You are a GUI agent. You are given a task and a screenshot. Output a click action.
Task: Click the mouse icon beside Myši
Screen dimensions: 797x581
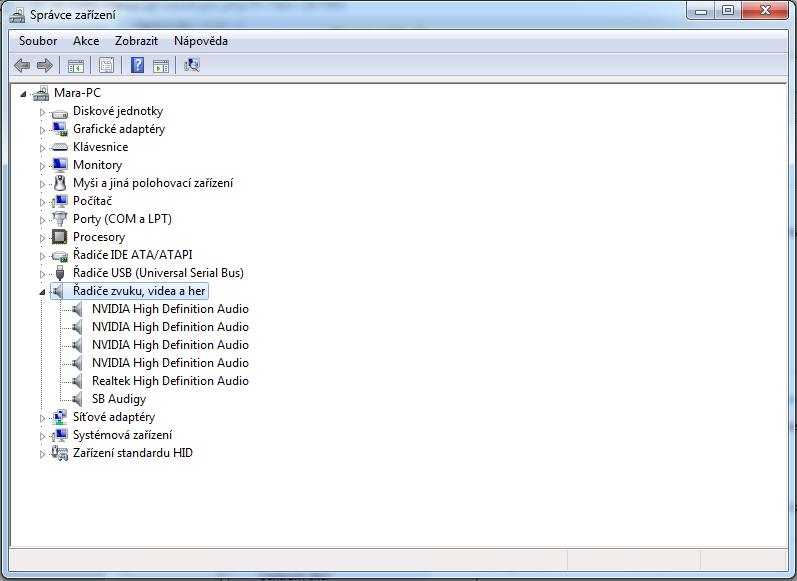click(x=59, y=182)
